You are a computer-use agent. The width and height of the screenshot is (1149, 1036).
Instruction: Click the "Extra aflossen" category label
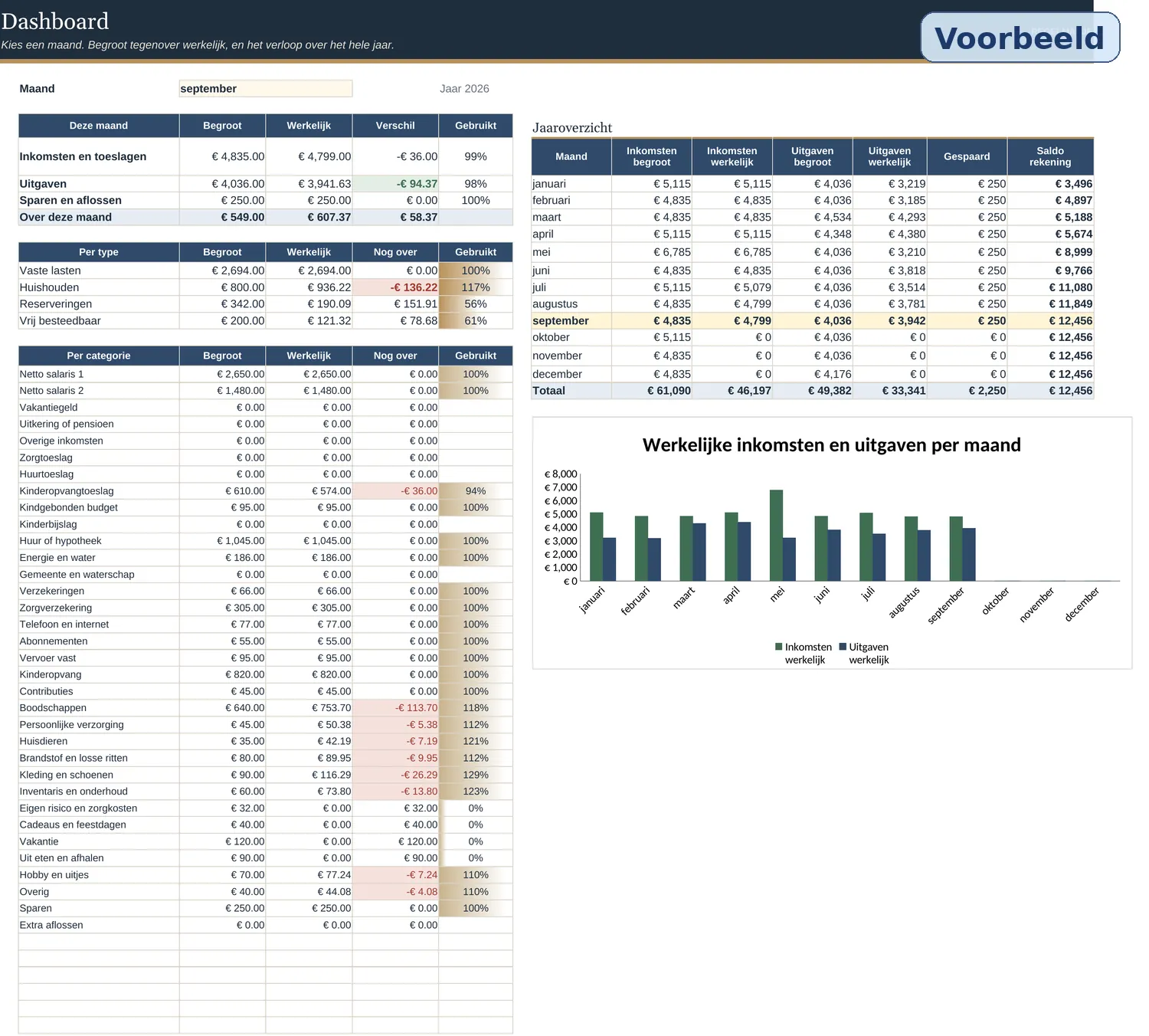(51, 925)
